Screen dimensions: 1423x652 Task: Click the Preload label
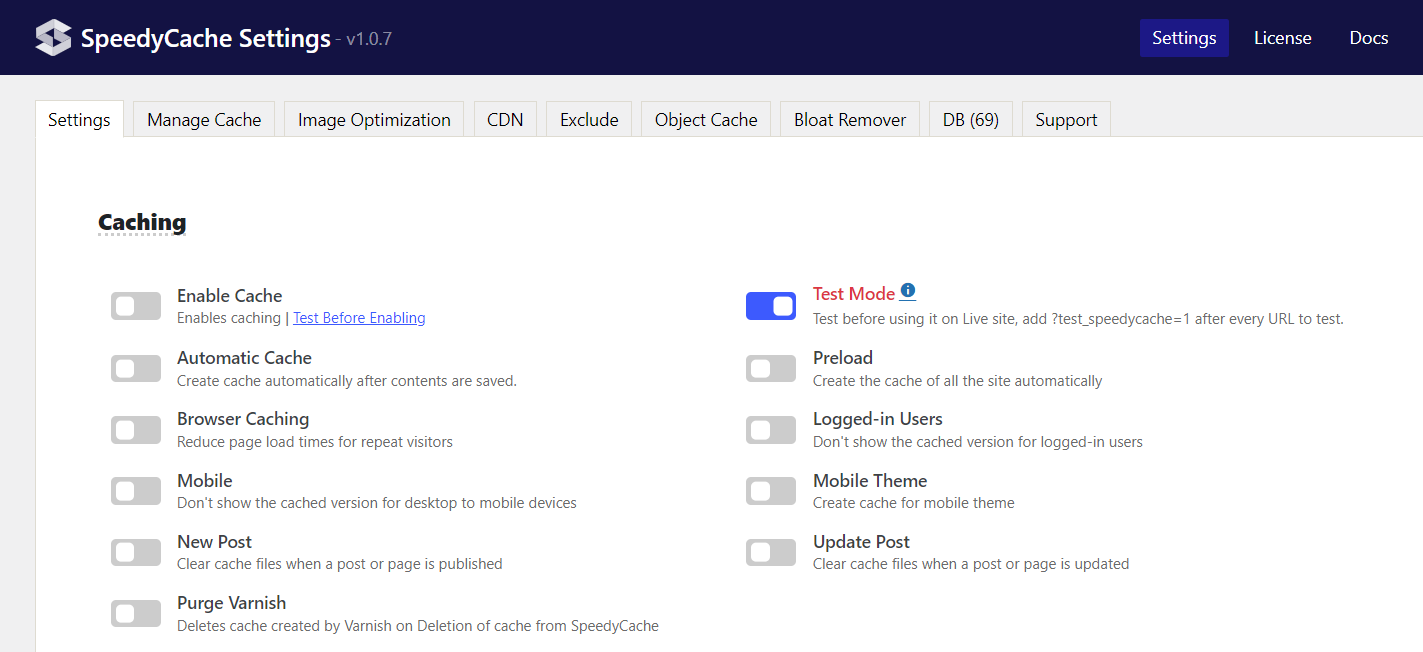[x=843, y=358]
